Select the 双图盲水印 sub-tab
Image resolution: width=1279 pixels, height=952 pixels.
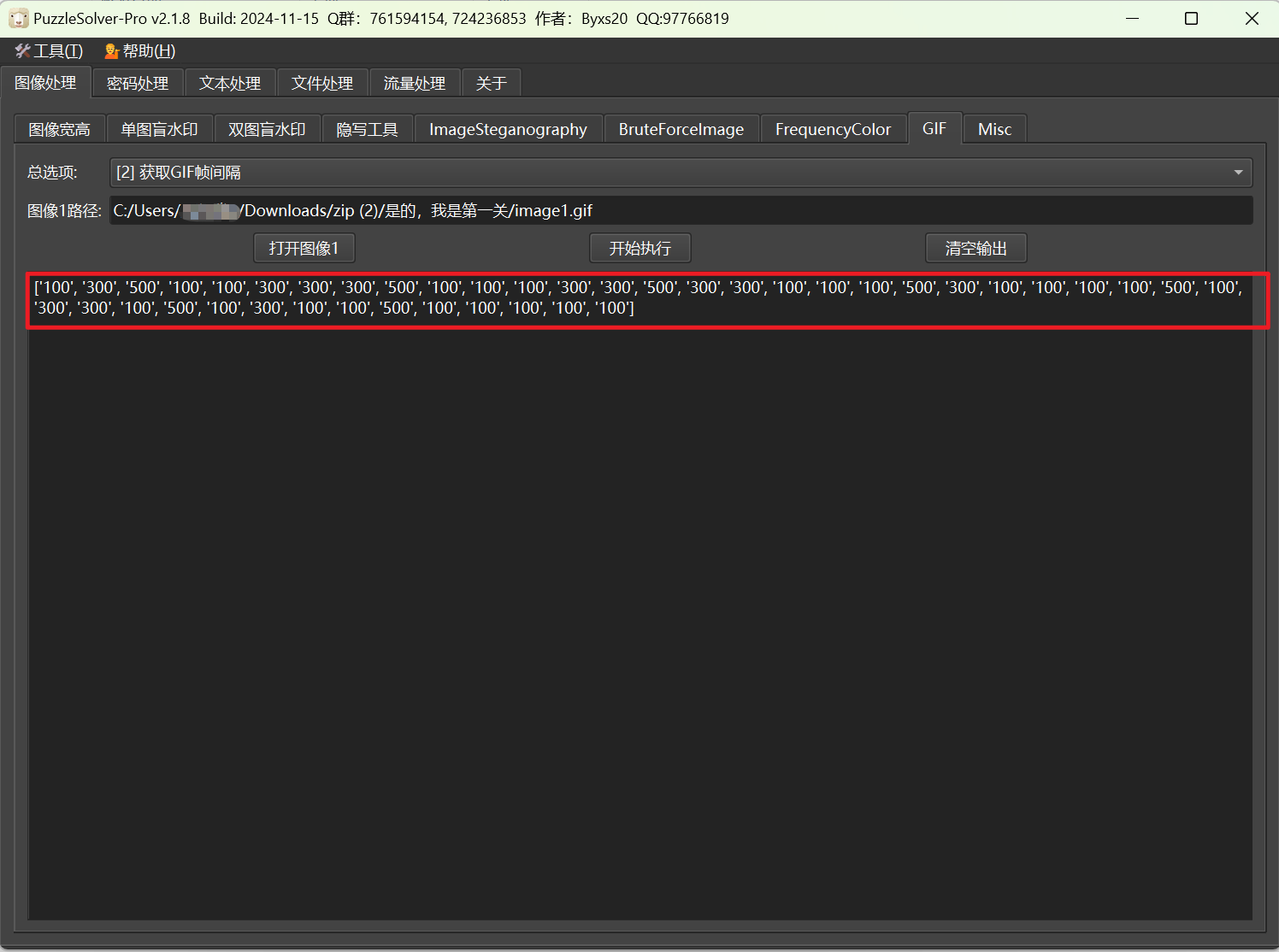pyautogui.click(x=267, y=130)
